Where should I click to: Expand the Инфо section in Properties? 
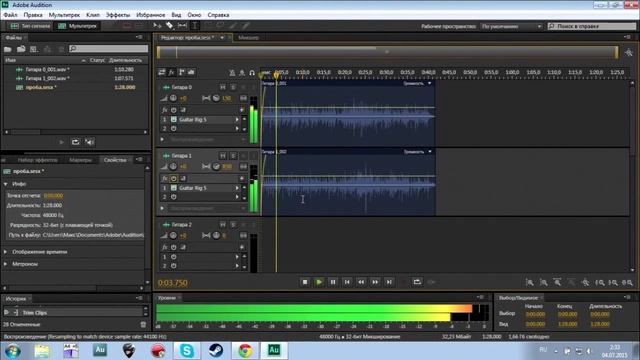pos(6,184)
